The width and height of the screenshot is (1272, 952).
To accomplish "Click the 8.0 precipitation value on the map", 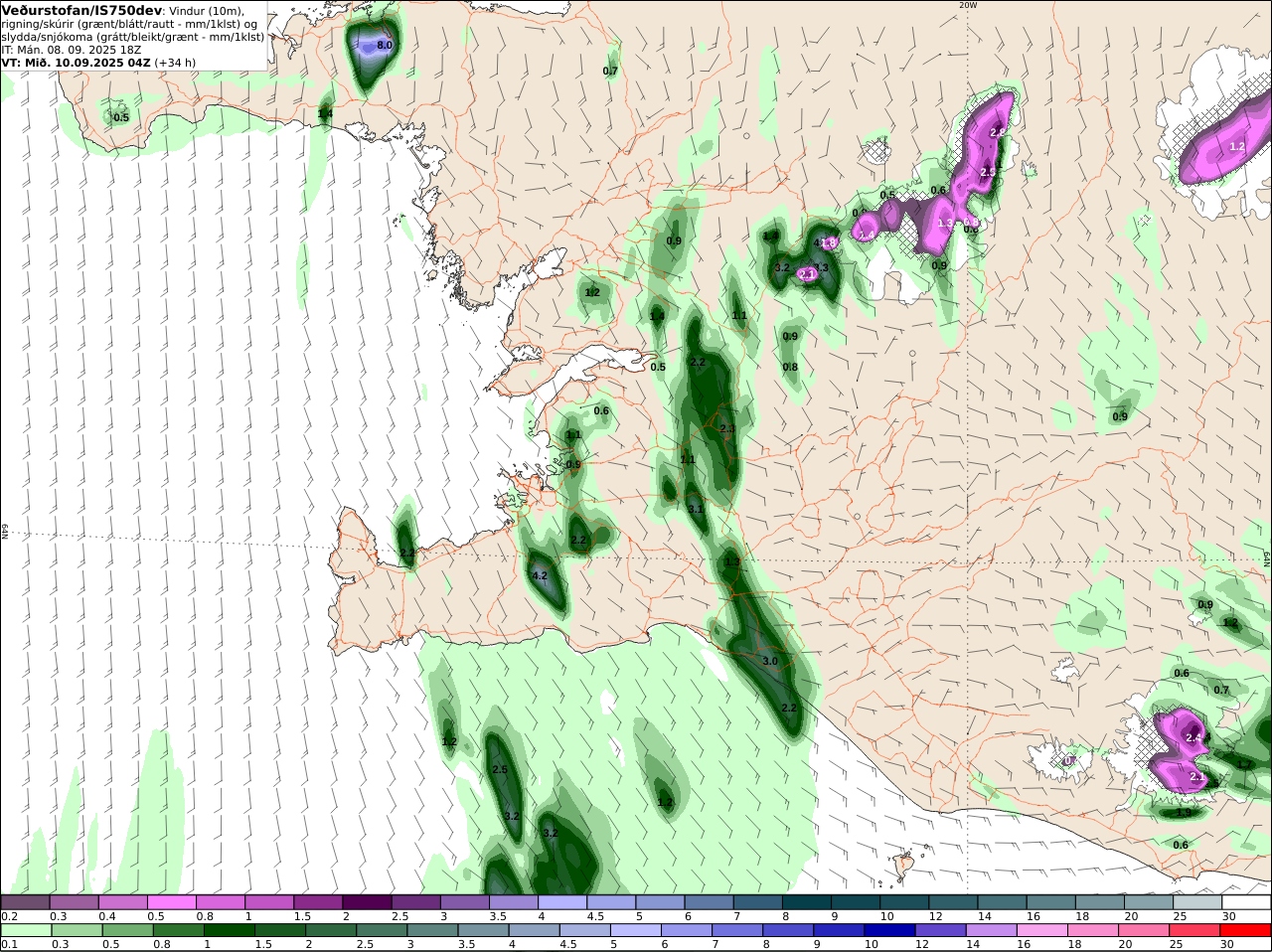I will [385, 46].
